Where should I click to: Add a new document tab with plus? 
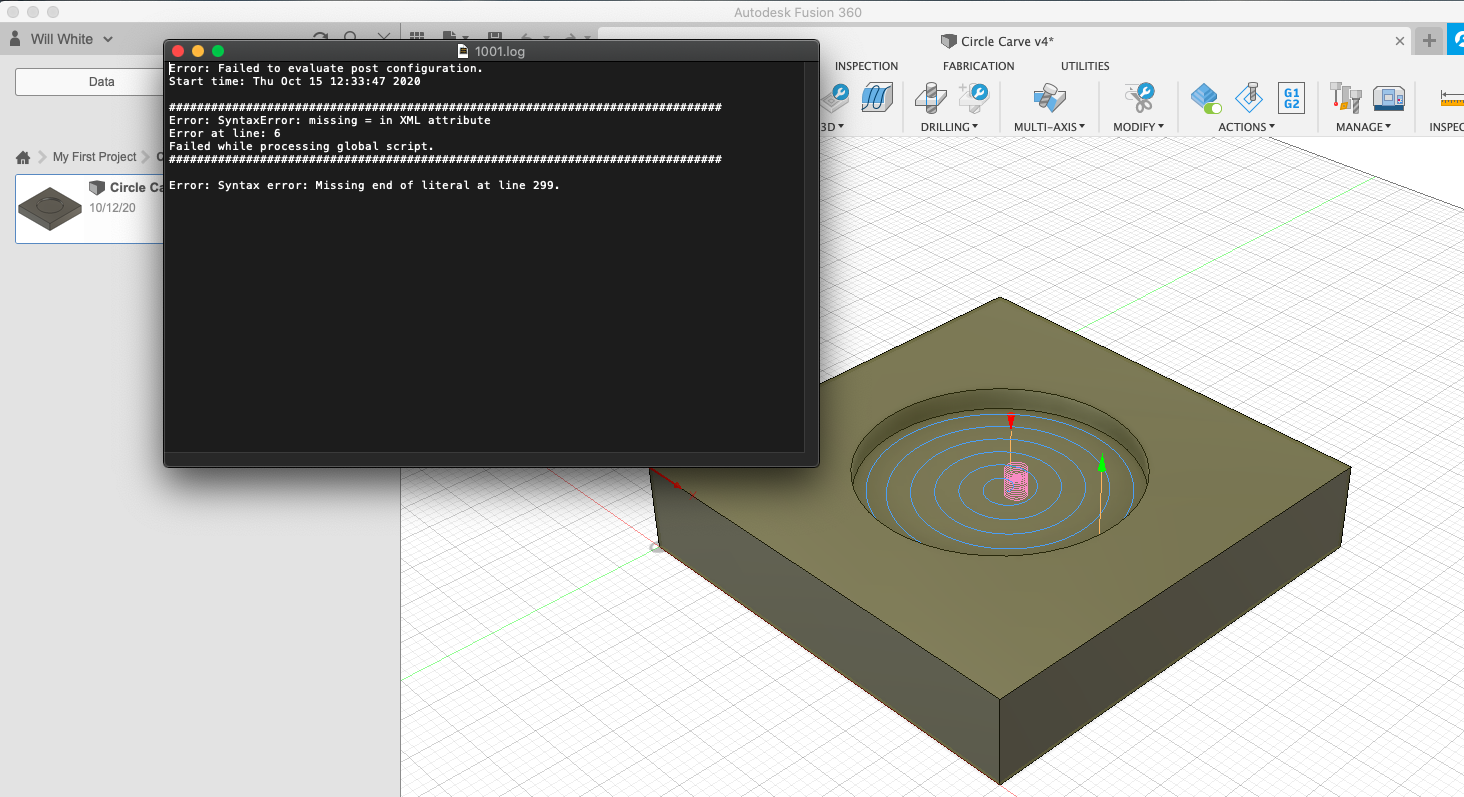[1429, 41]
